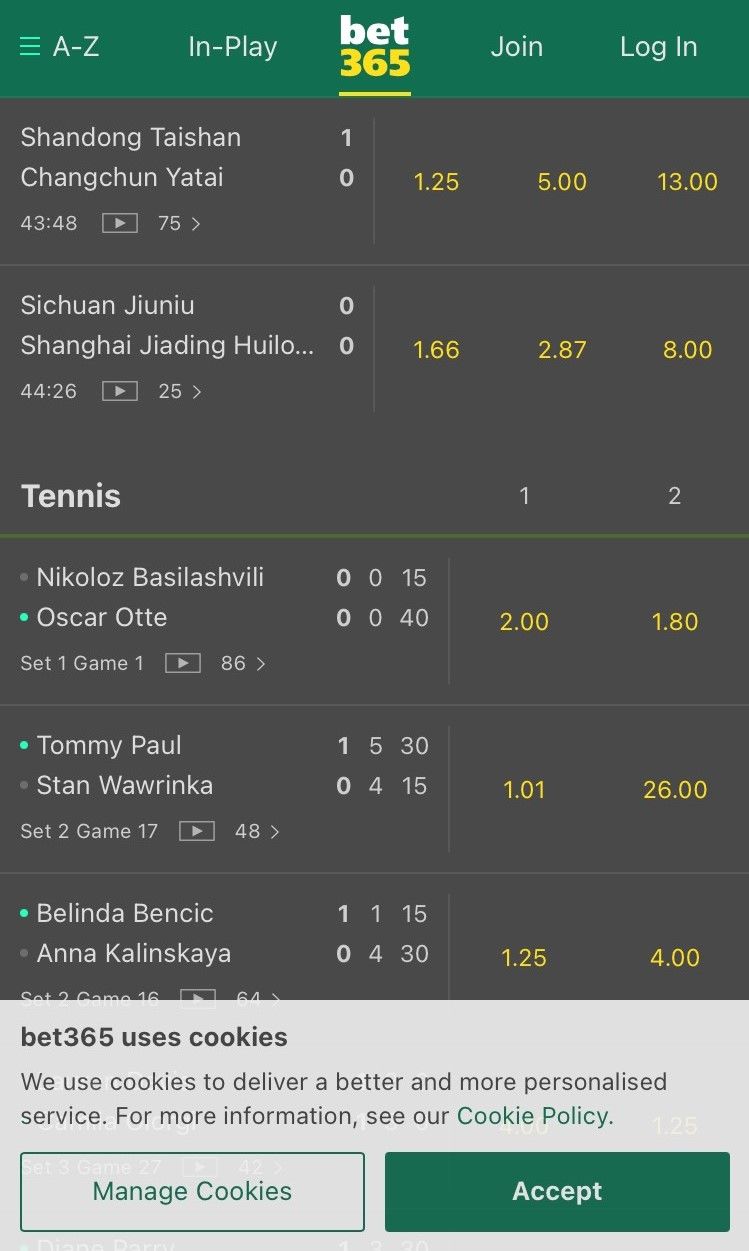749x1251 pixels.
Task: Open live stream icon for Sichuan Jiuniu match
Action: click(120, 391)
